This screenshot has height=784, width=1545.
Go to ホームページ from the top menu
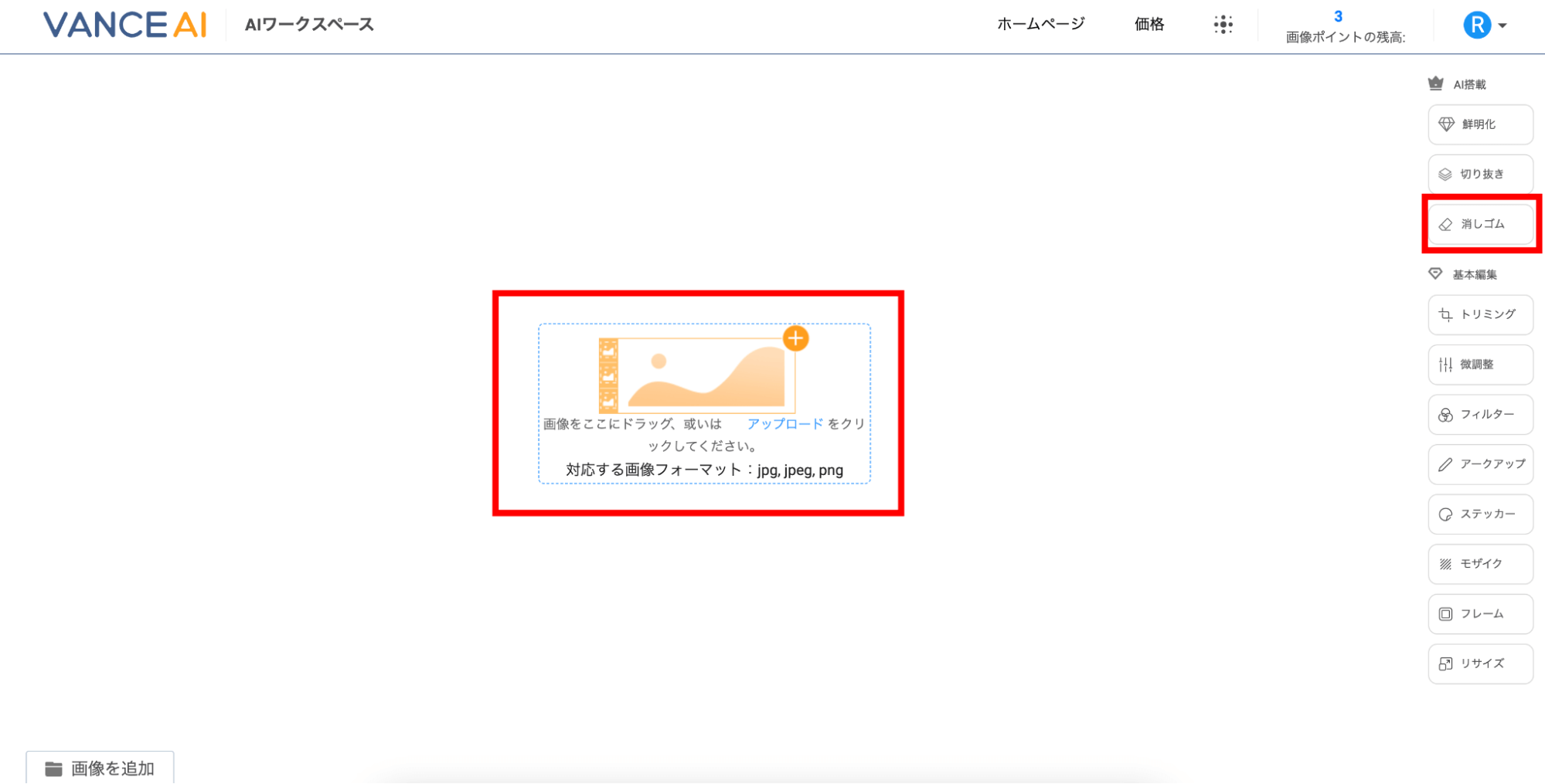(1040, 24)
